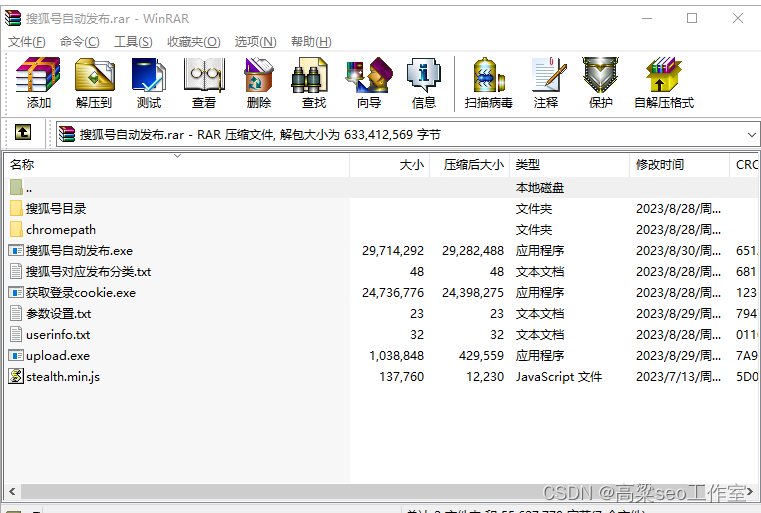The width and height of the screenshot is (761, 513).
Task: Click the 查找 (Find) binoculars icon
Action: [309, 75]
